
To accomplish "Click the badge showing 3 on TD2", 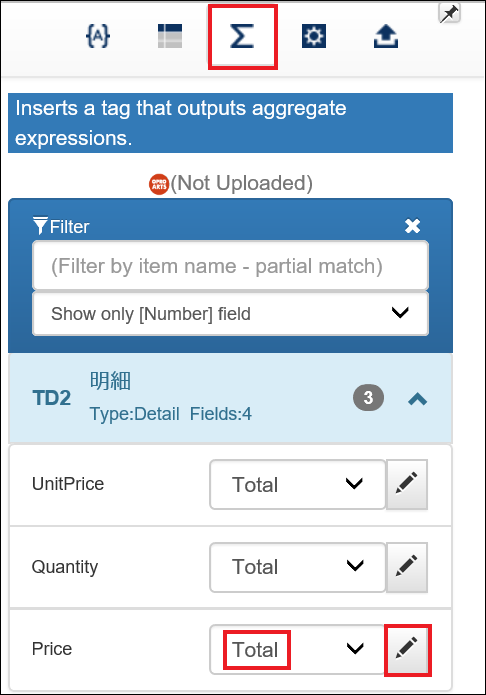I will (368, 398).
